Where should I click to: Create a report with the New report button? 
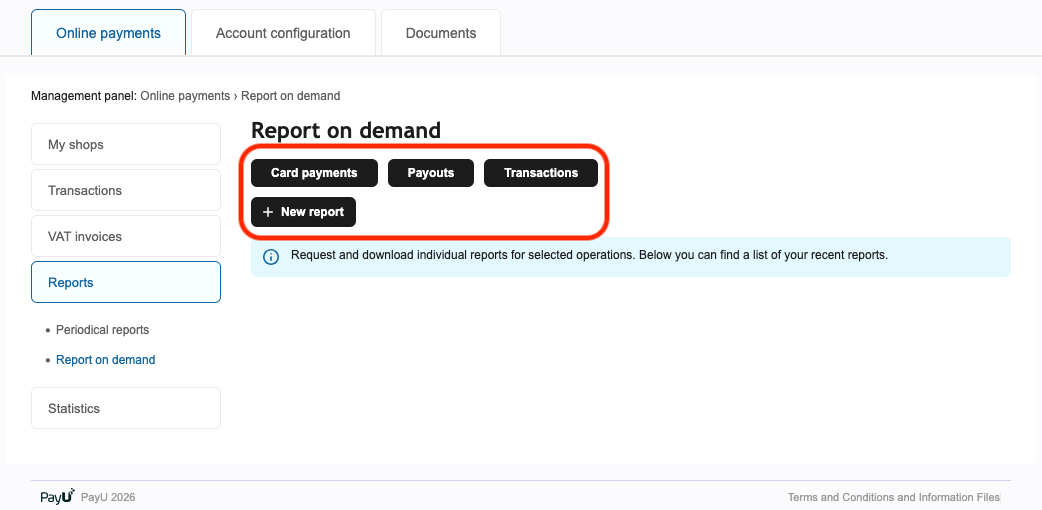tap(303, 212)
